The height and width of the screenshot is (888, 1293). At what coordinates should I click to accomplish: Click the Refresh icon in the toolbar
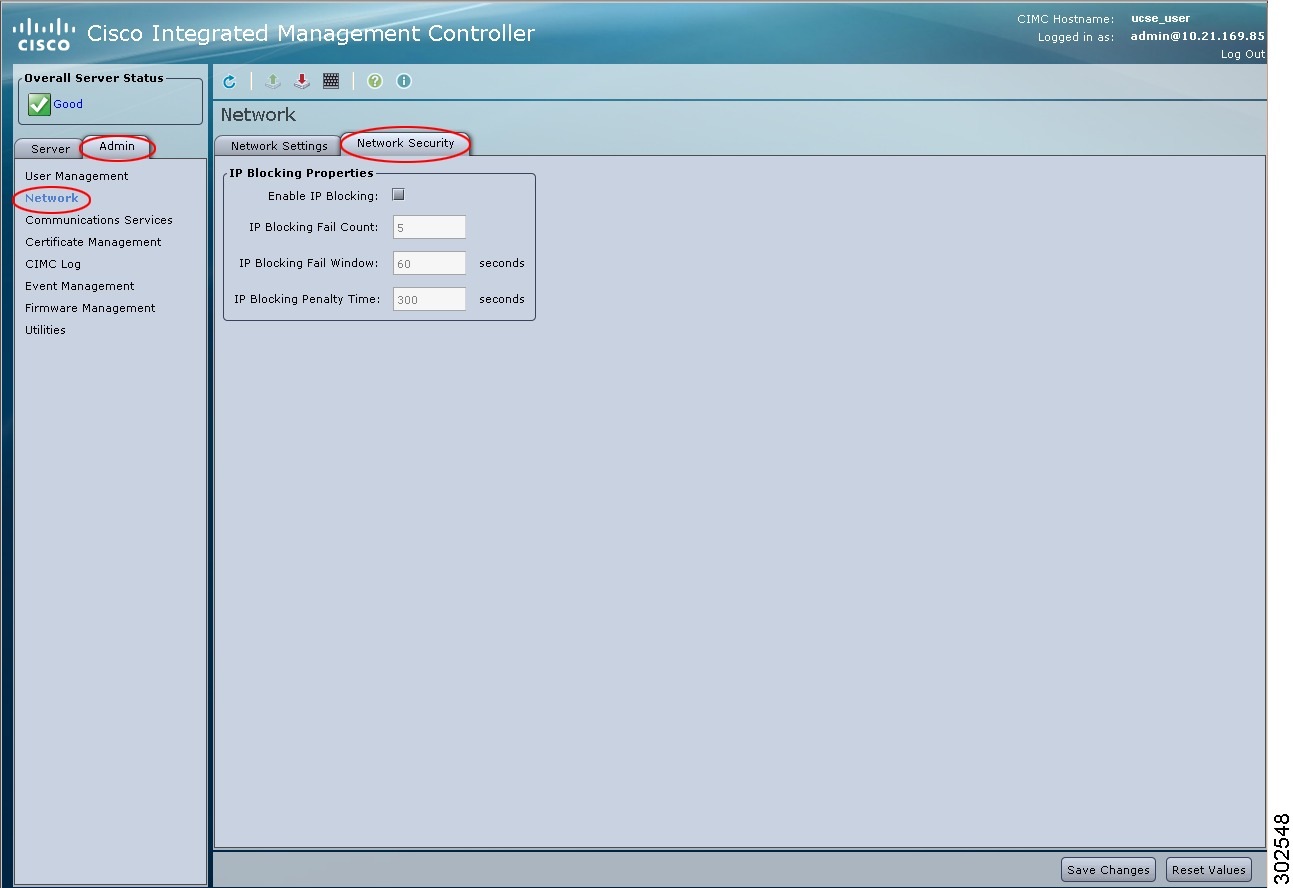coord(229,81)
